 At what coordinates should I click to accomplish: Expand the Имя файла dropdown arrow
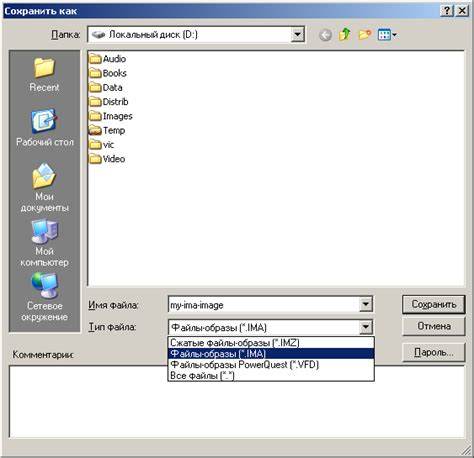(x=366, y=304)
